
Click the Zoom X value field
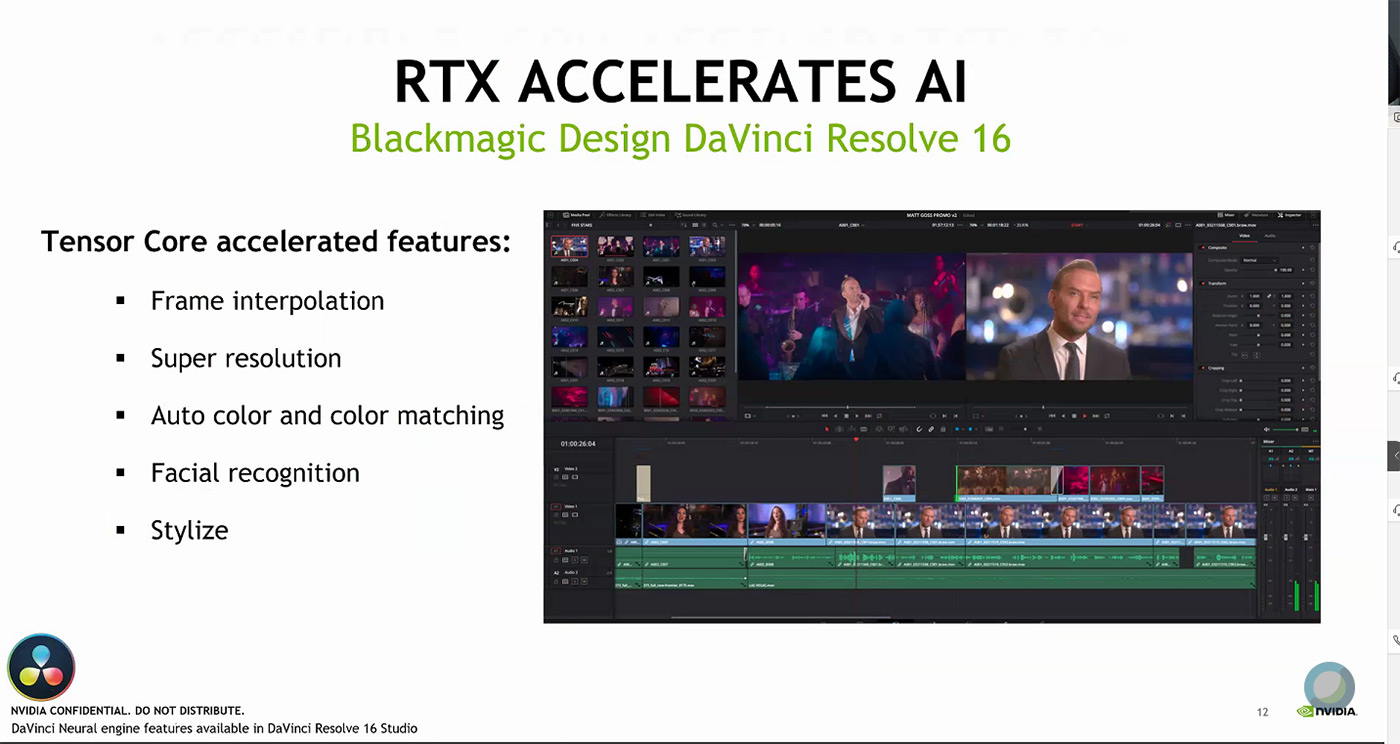1255,296
